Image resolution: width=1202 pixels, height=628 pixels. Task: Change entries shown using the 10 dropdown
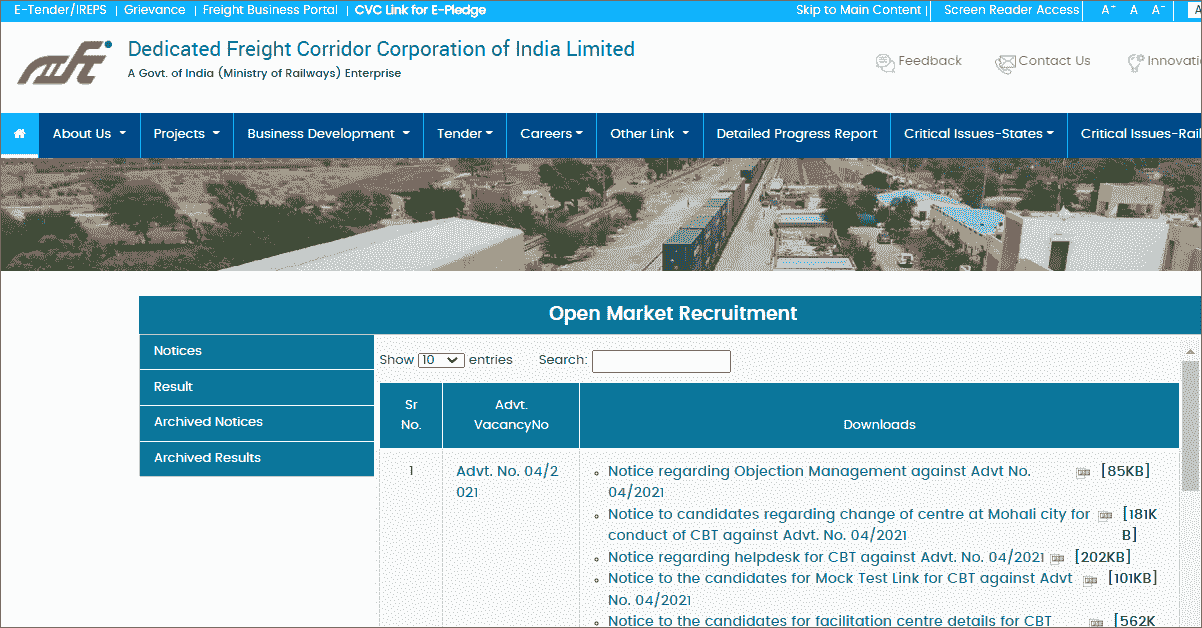tap(441, 360)
